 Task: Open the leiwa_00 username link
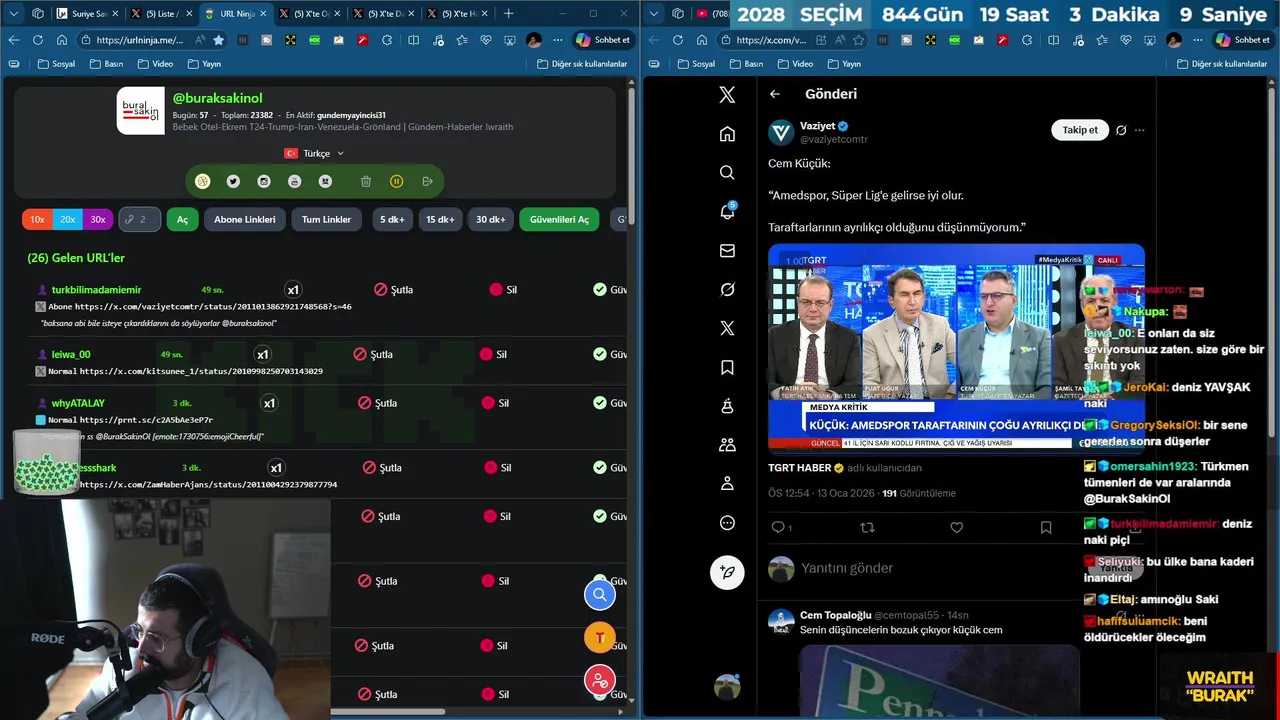[x=71, y=354]
